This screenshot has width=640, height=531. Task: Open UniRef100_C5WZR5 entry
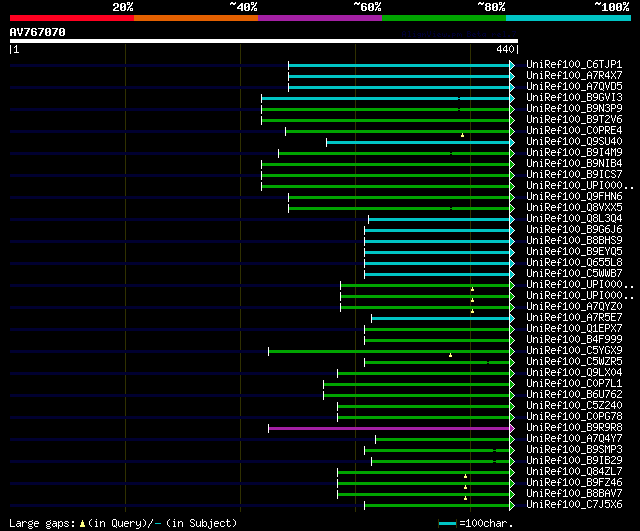pos(574,362)
